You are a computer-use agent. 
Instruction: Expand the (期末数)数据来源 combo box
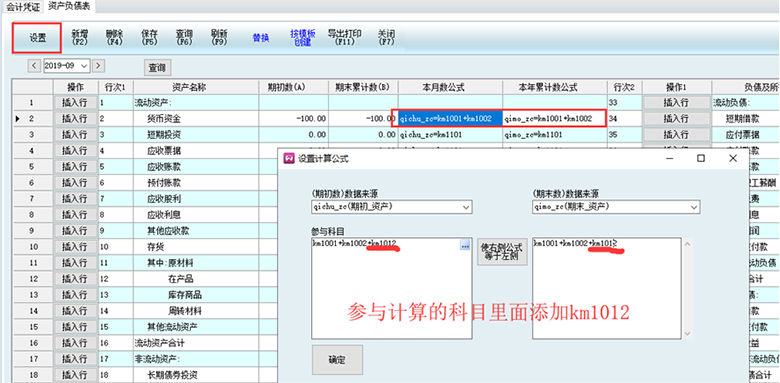pyautogui.click(x=616, y=206)
